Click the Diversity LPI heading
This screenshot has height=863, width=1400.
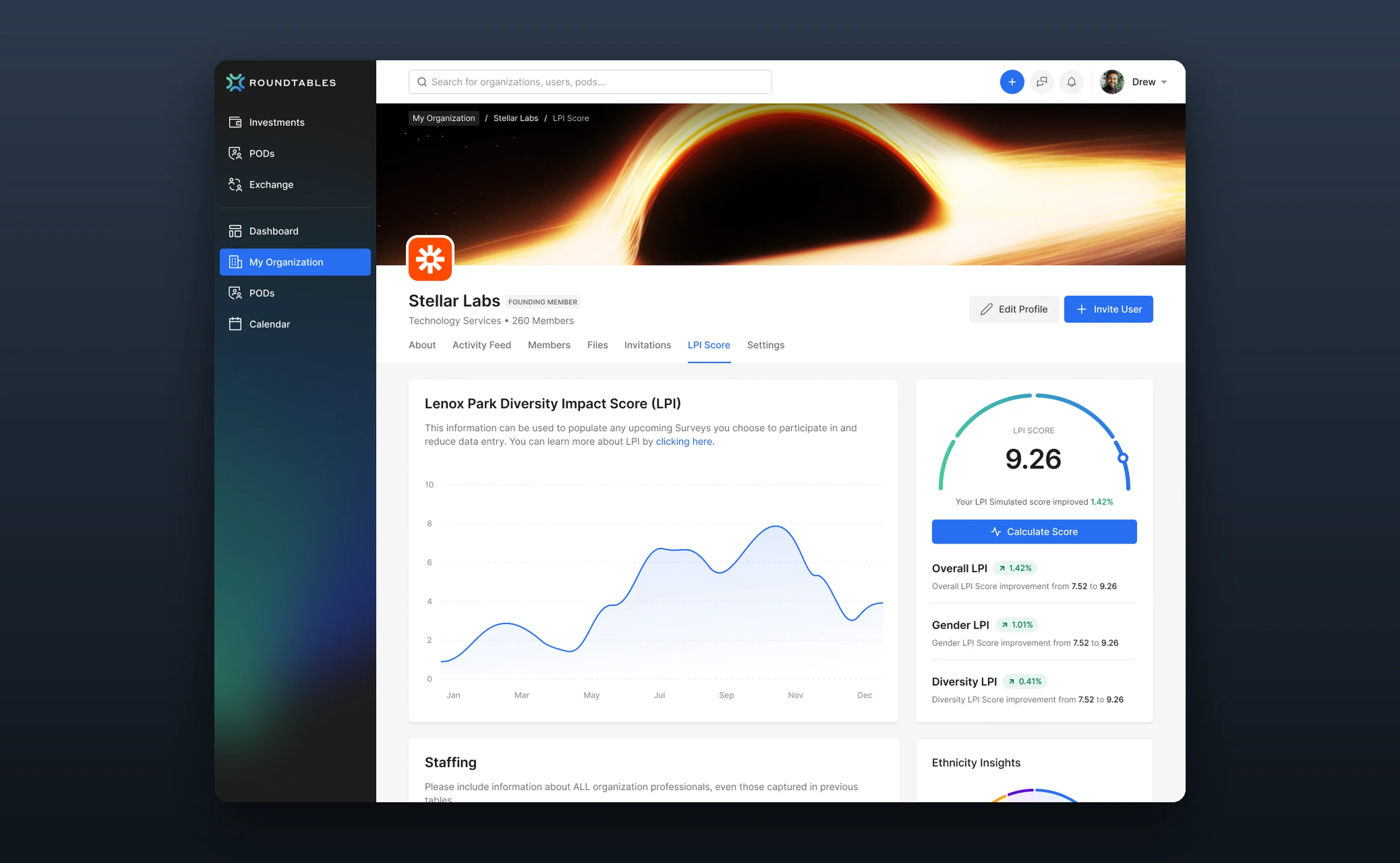pyautogui.click(x=965, y=682)
